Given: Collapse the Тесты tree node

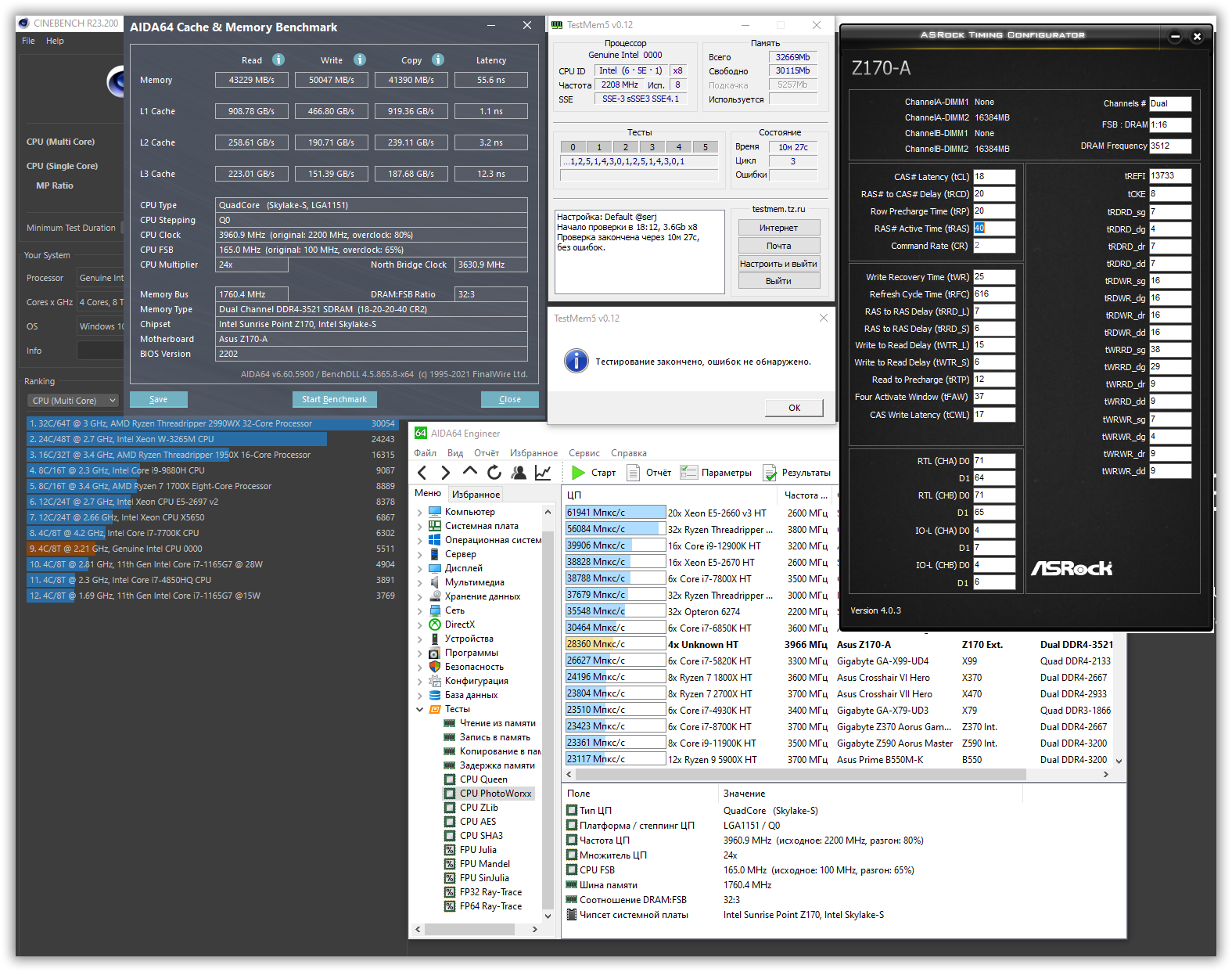Looking at the screenshot, I should coord(420,710).
